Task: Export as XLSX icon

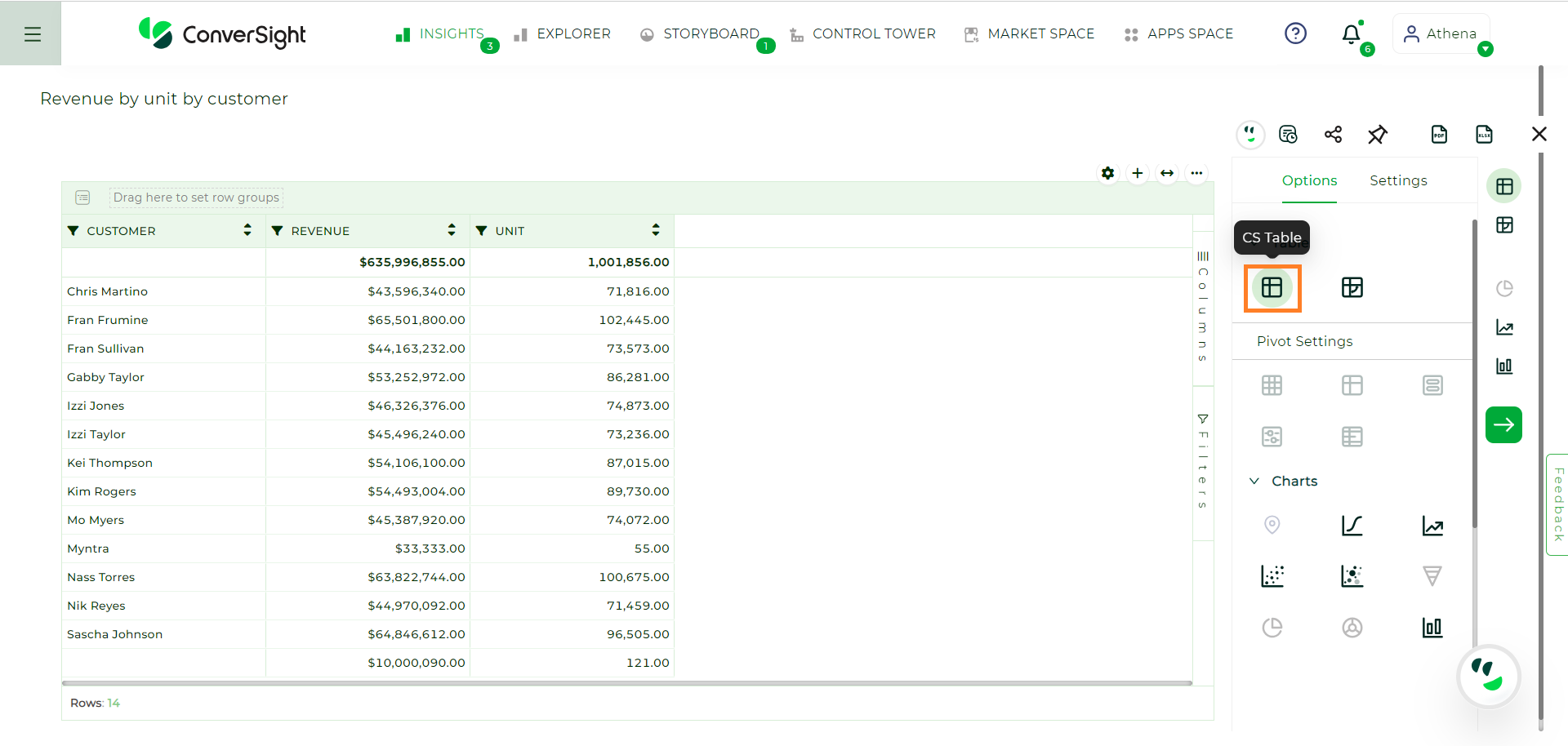Action: 1485,135
